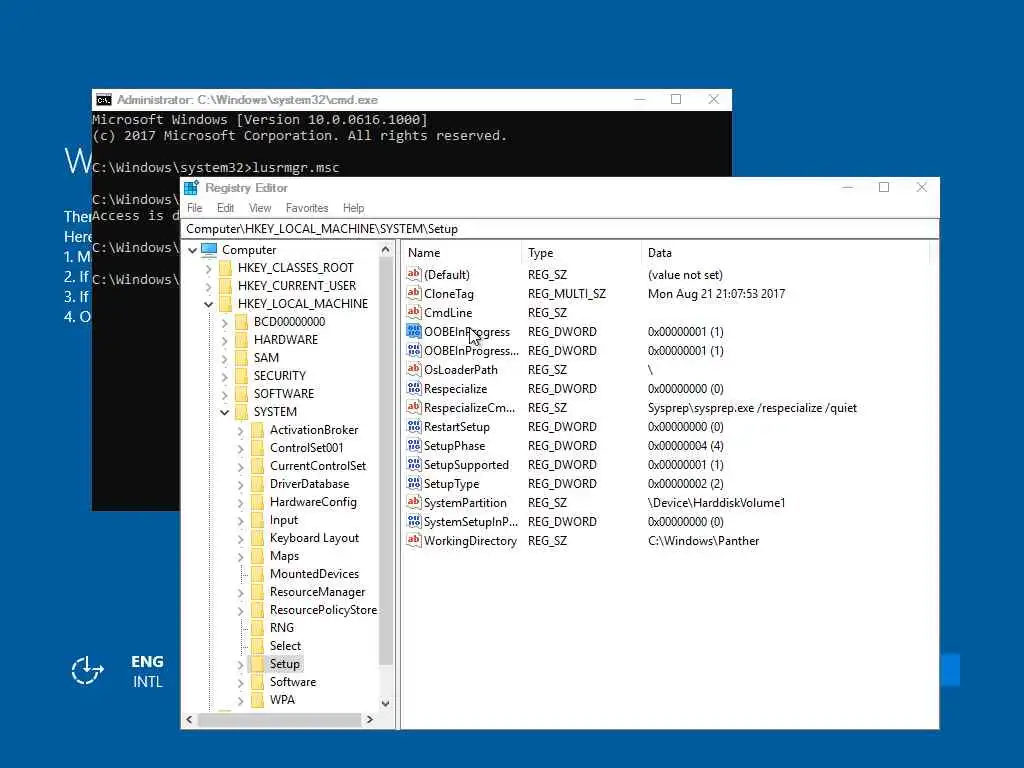The width and height of the screenshot is (1024, 768).
Task: Open the Edit menu
Action: pos(225,208)
